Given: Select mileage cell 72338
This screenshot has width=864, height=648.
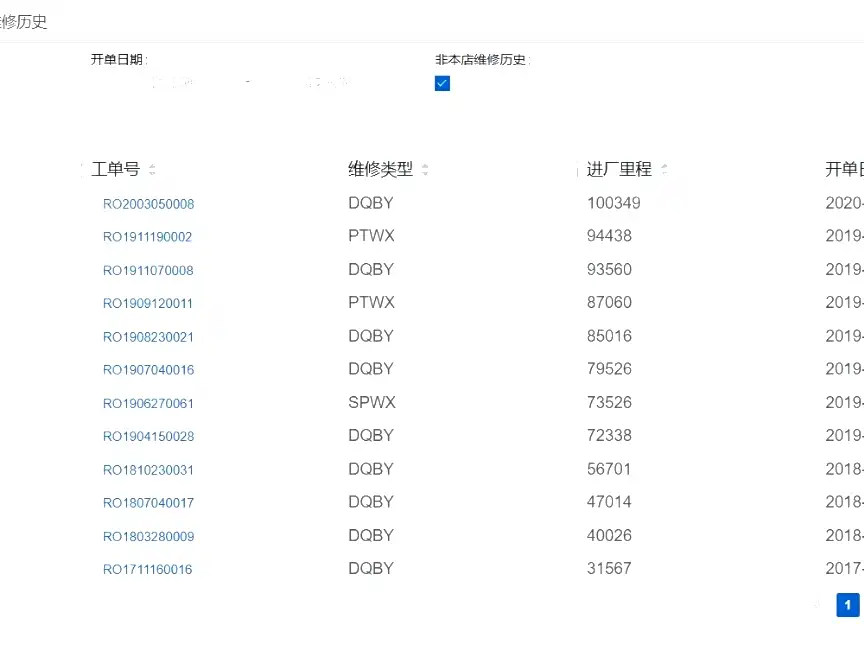Looking at the screenshot, I should 609,435.
